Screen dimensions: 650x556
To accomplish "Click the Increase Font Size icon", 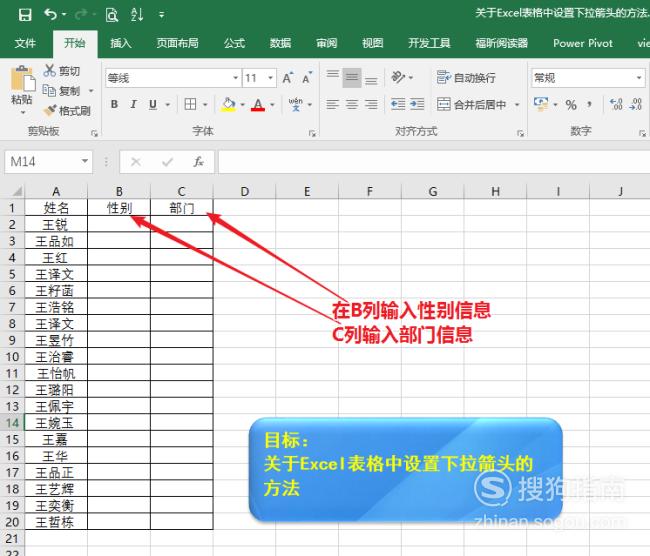I will point(288,78).
